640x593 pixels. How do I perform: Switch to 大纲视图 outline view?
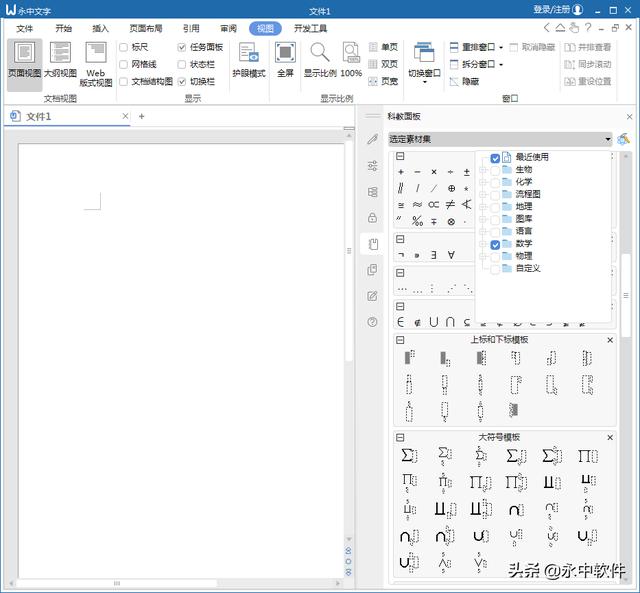pos(60,58)
